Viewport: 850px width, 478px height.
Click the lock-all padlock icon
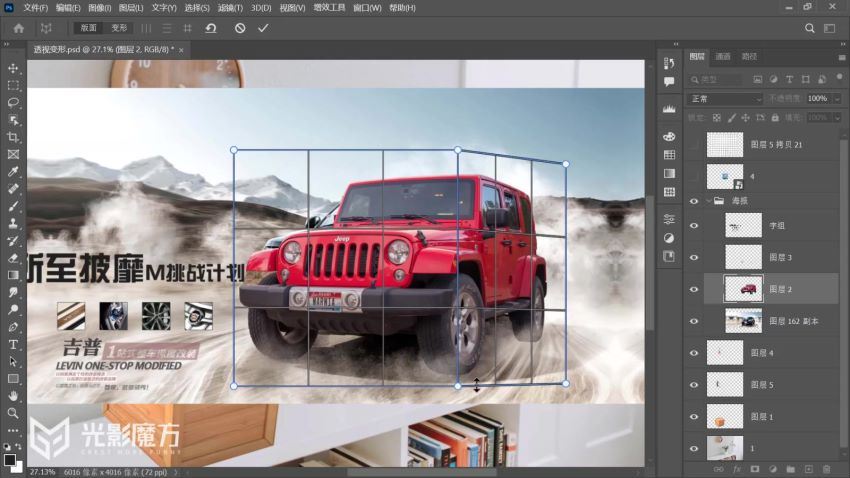[x=775, y=118]
